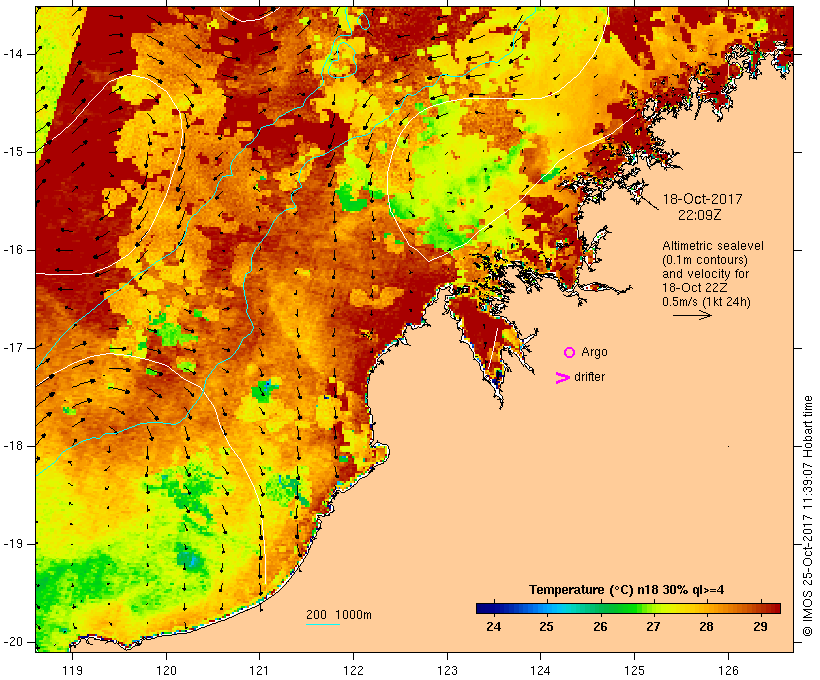The image size is (820, 680).
Task: Click the '(0.1m contours)' text
Action: coord(704,260)
